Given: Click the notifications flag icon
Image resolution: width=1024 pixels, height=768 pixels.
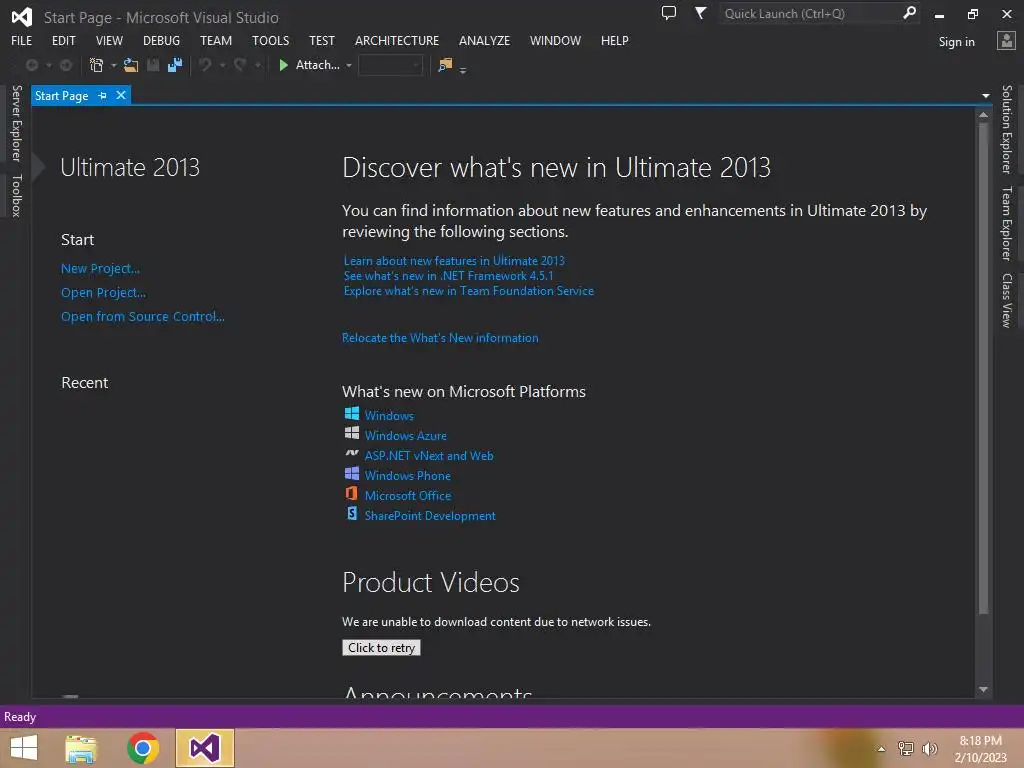Looking at the screenshot, I should (700, 13).
